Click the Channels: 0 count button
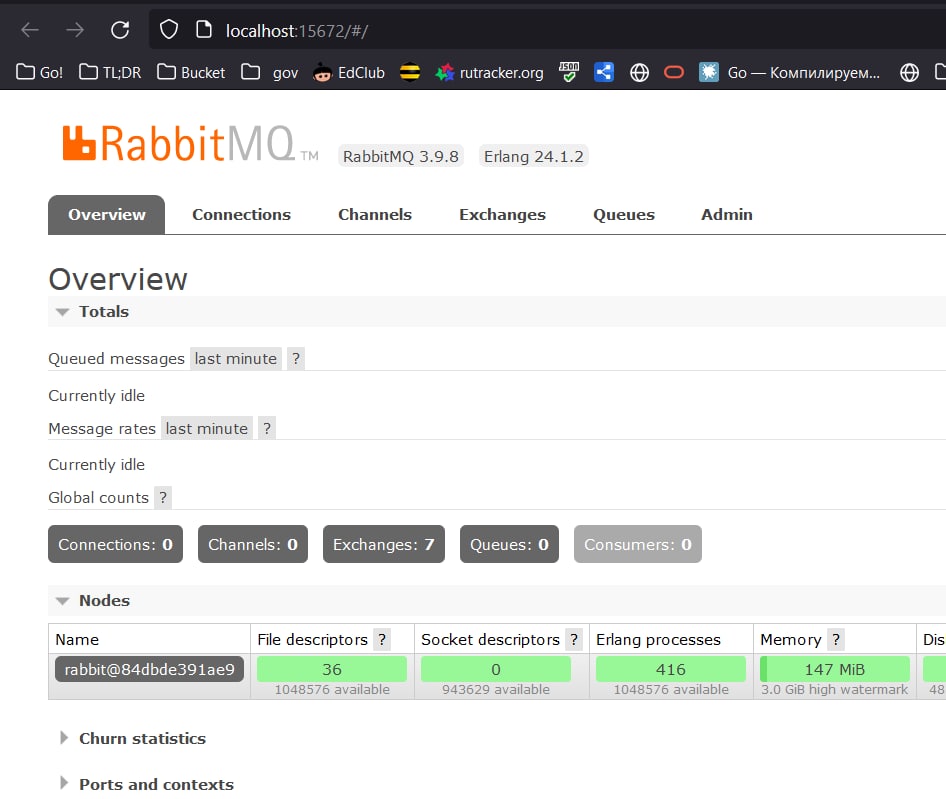Screen dimensions: 946x799 point(253,544)
